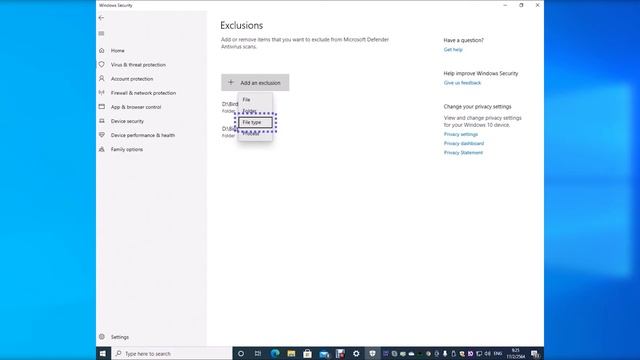Image resolution: width=640 pixels, height=360 pixels.
Task: Open App & browser control
Action: coord(136,107)
